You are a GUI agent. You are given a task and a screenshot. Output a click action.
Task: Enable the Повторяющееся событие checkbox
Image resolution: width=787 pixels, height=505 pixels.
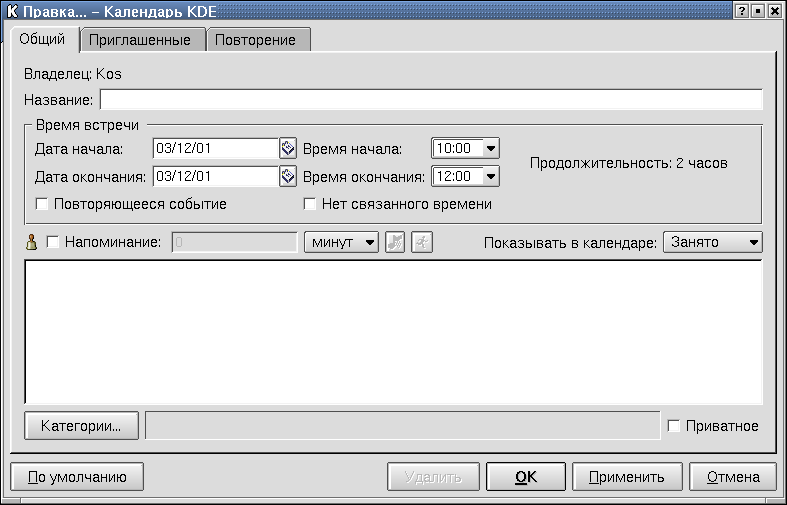(42, 204)
